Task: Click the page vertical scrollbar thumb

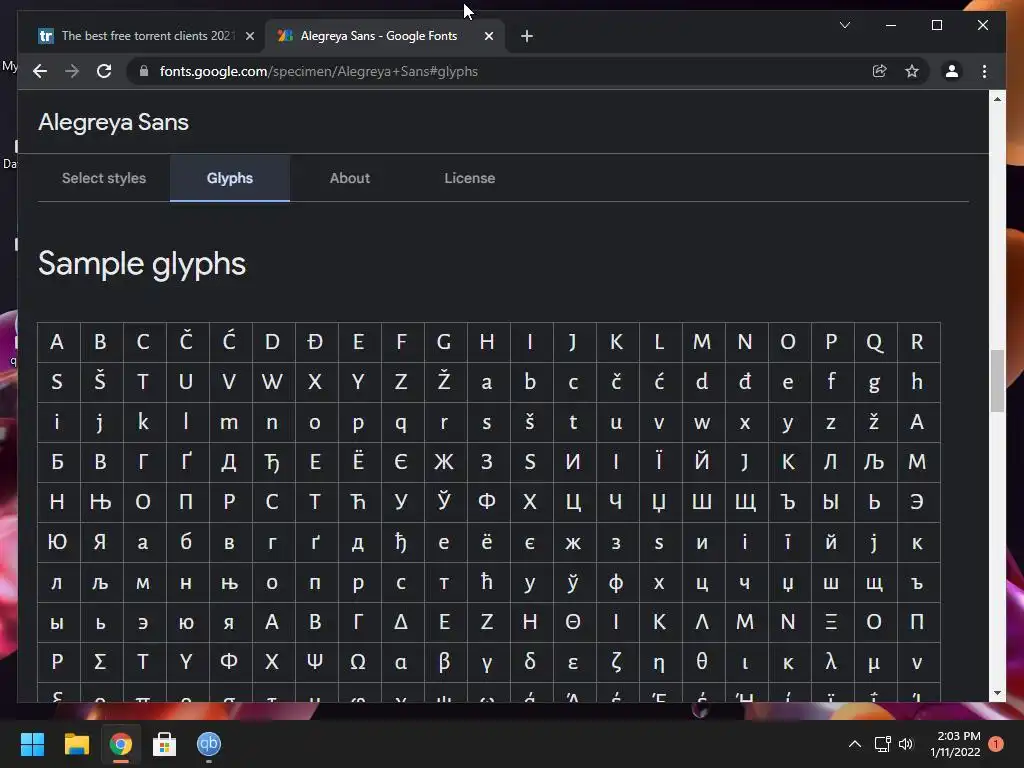Action: pyautogui.click(x=997, y=381)
